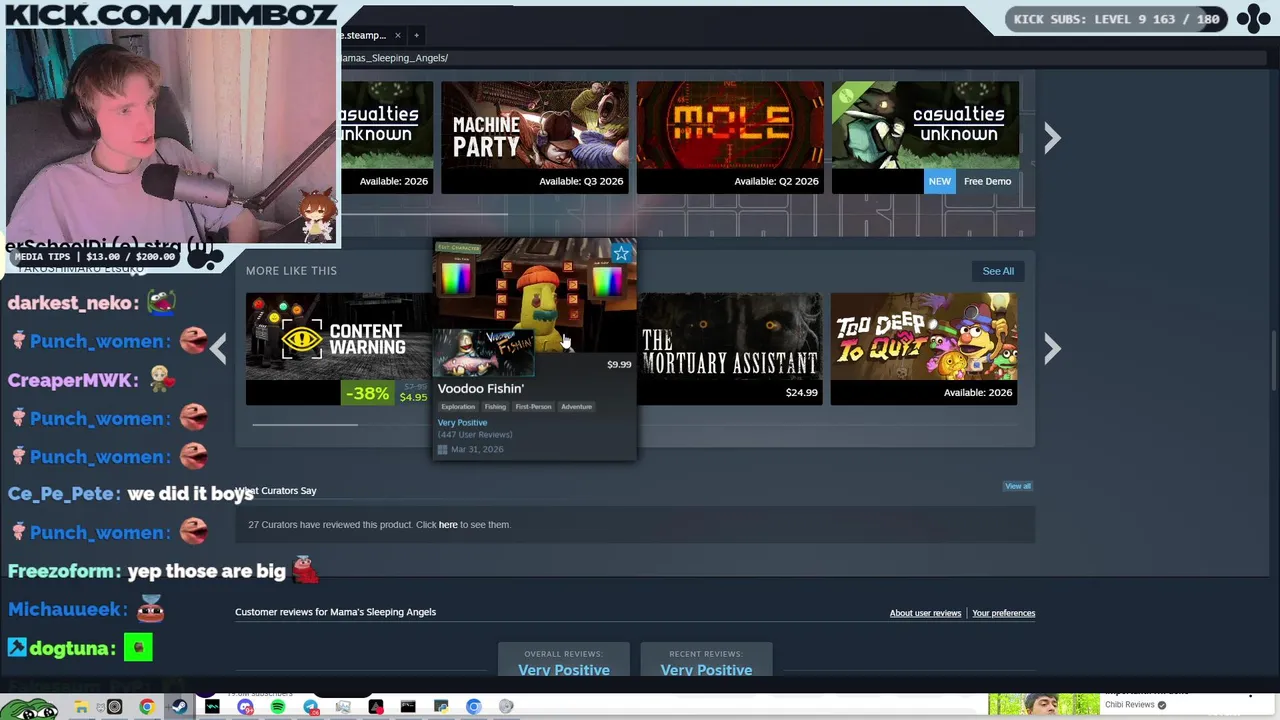Open the round grey lens icon next to the folder

114,707
